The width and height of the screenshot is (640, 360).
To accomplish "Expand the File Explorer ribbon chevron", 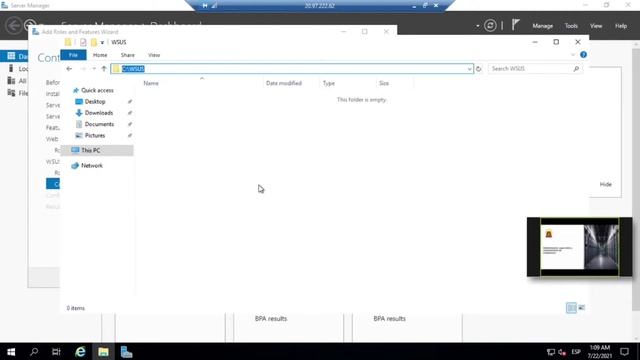I will click(x=573, y=55).
